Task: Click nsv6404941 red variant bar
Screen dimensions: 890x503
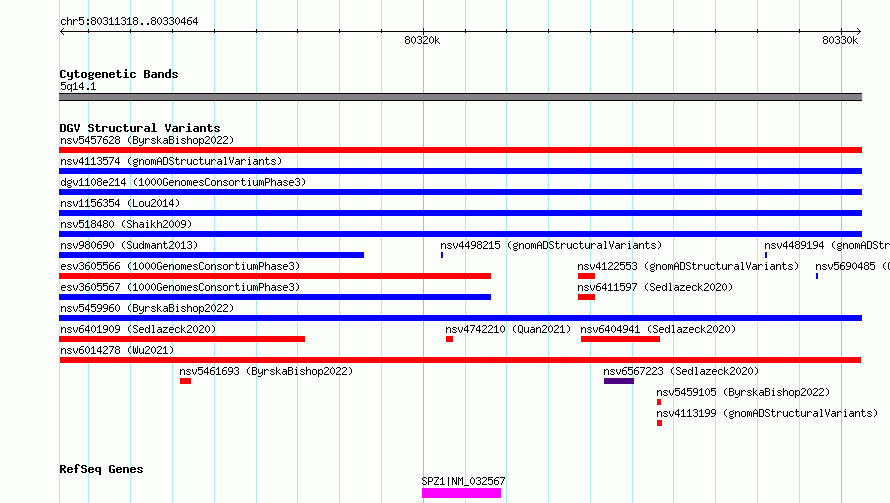Action: pyautogui.click(x=620, y=339)
